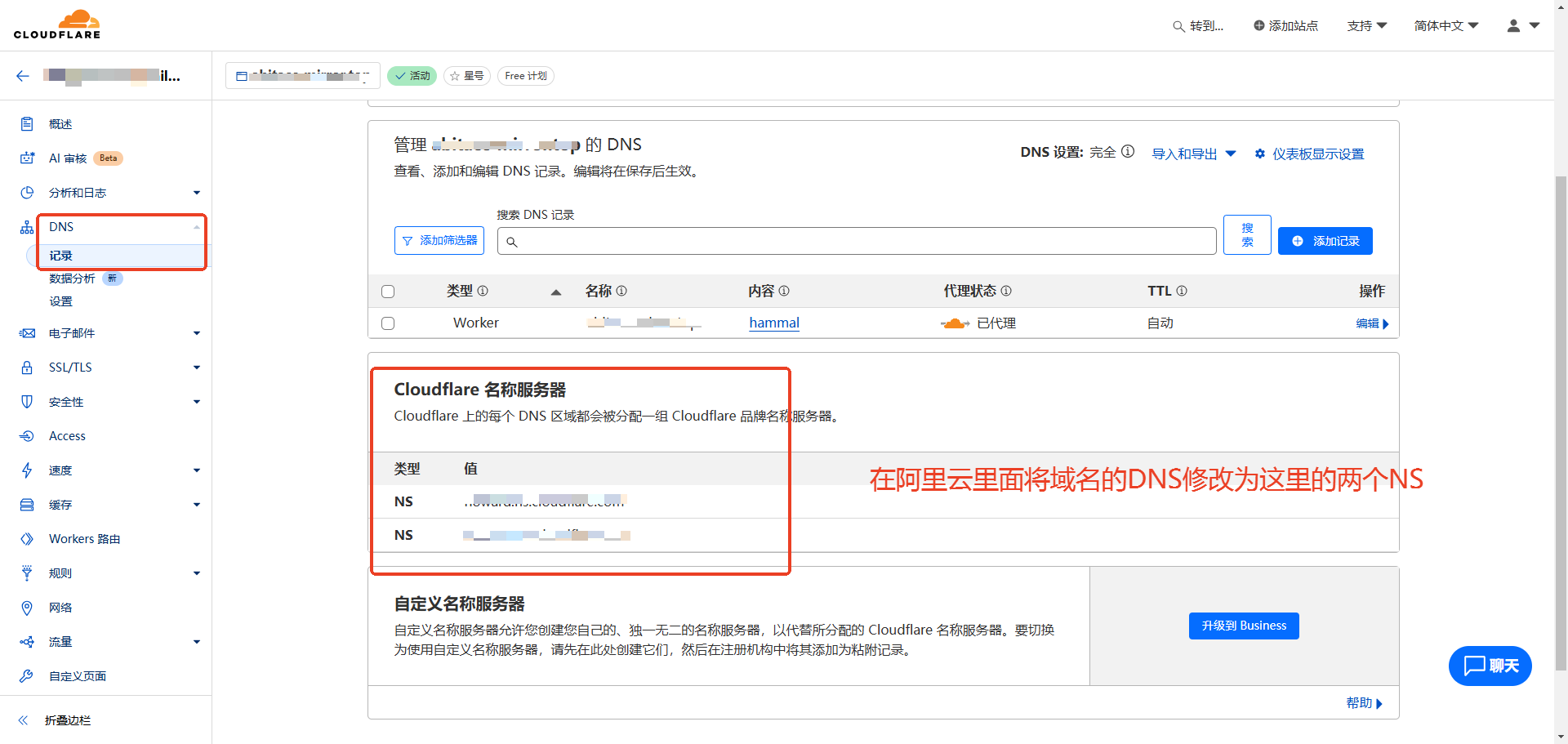This screenshot has width=1568, height=744.
Task: Click the 电子邮件 envelope icon
Action: tap(27, 333)
